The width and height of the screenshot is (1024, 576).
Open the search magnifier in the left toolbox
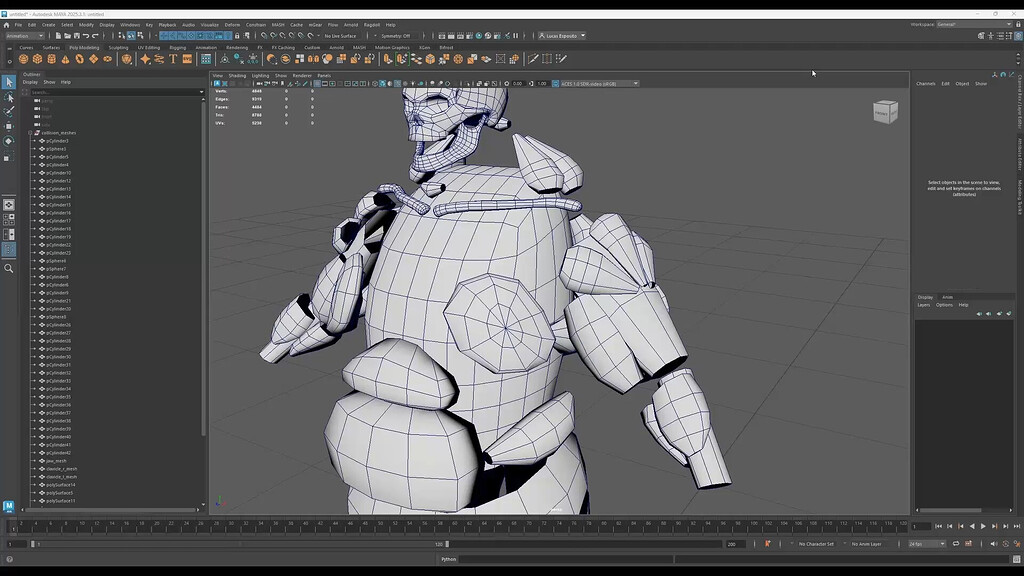[8, 268]
